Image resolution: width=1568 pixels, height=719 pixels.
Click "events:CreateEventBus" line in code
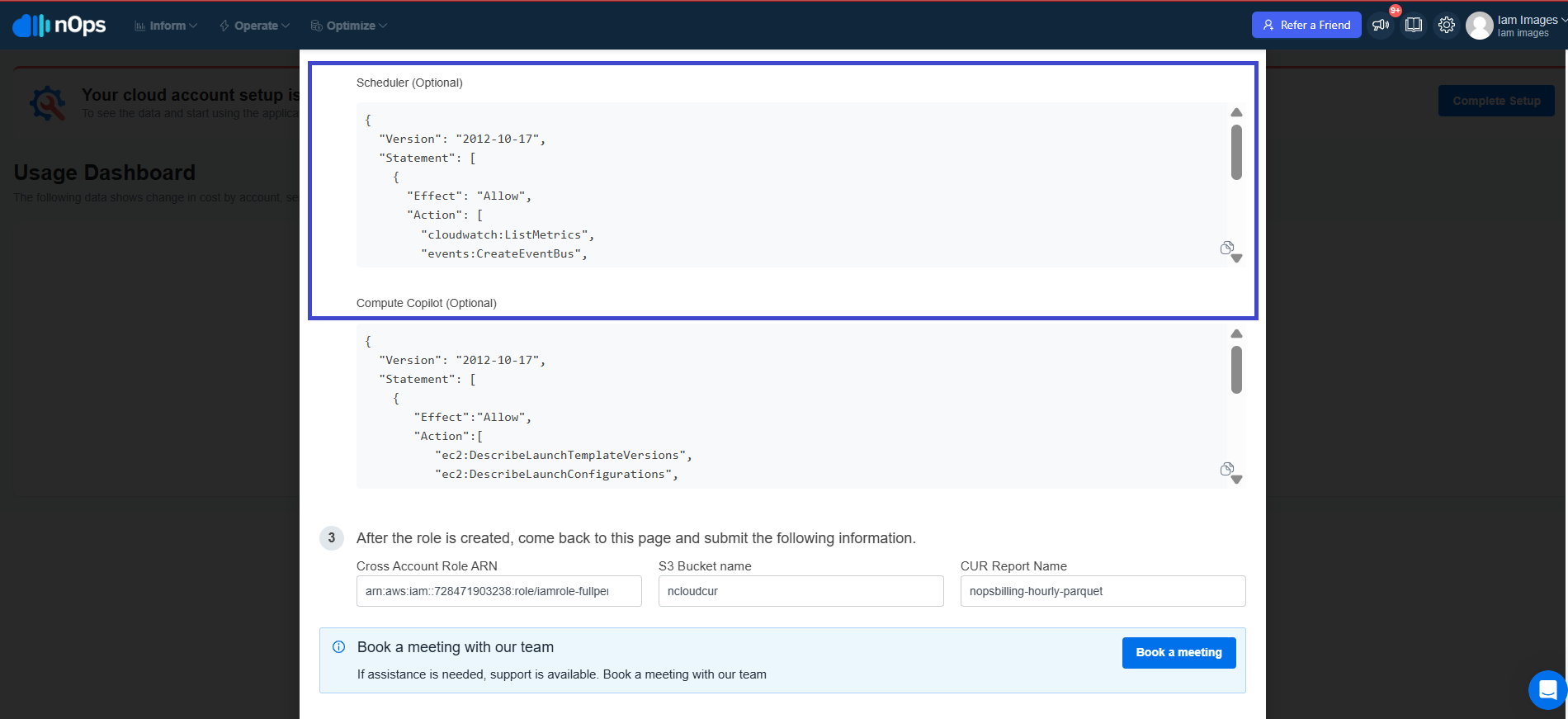click(x=504, y=253)
